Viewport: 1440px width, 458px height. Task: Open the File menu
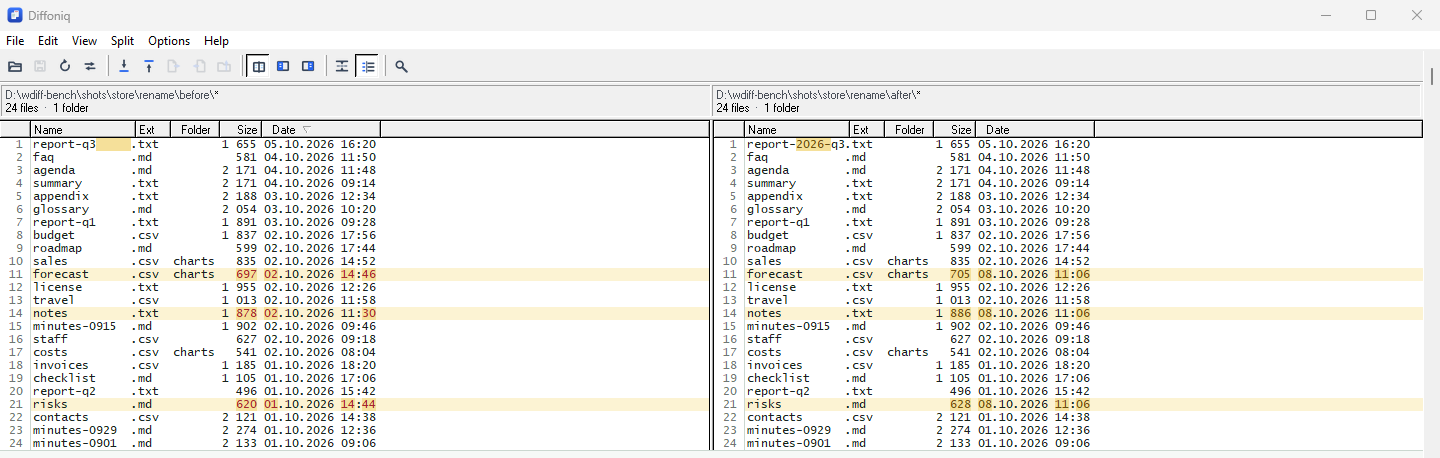pyautogui.click(x=15, y=41)
